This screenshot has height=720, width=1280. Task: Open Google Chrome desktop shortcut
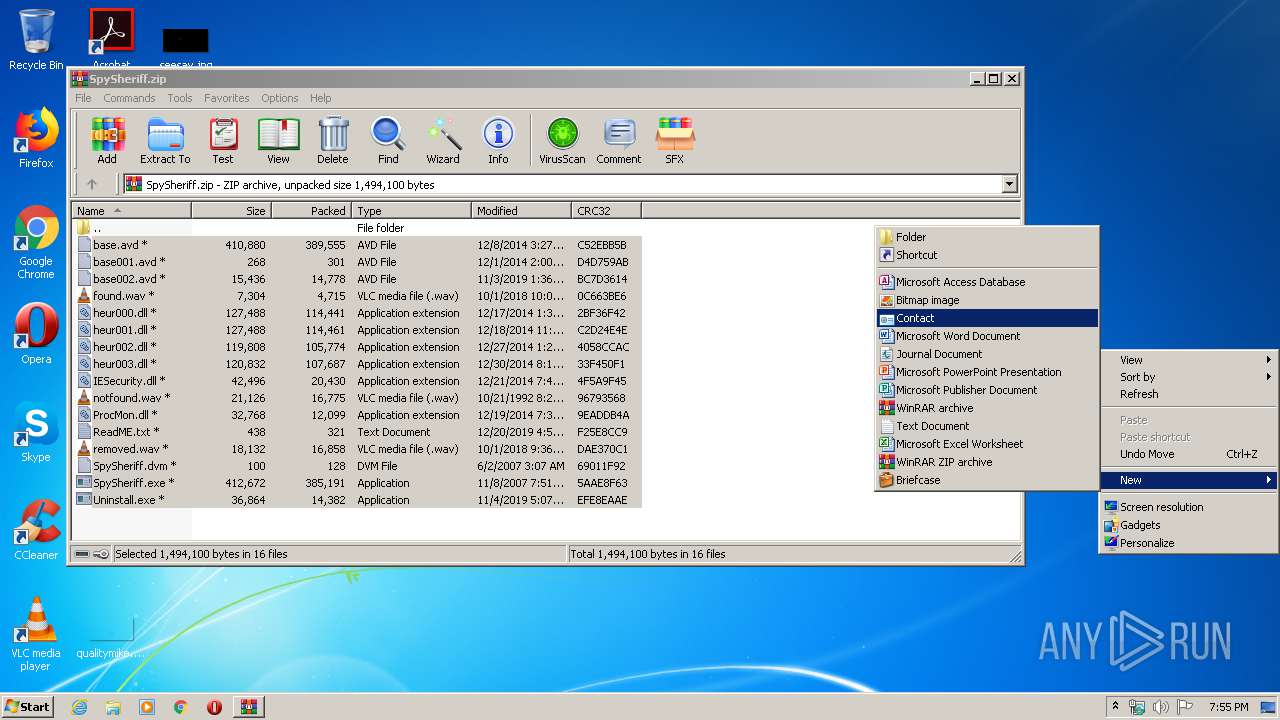coord(36,243)
